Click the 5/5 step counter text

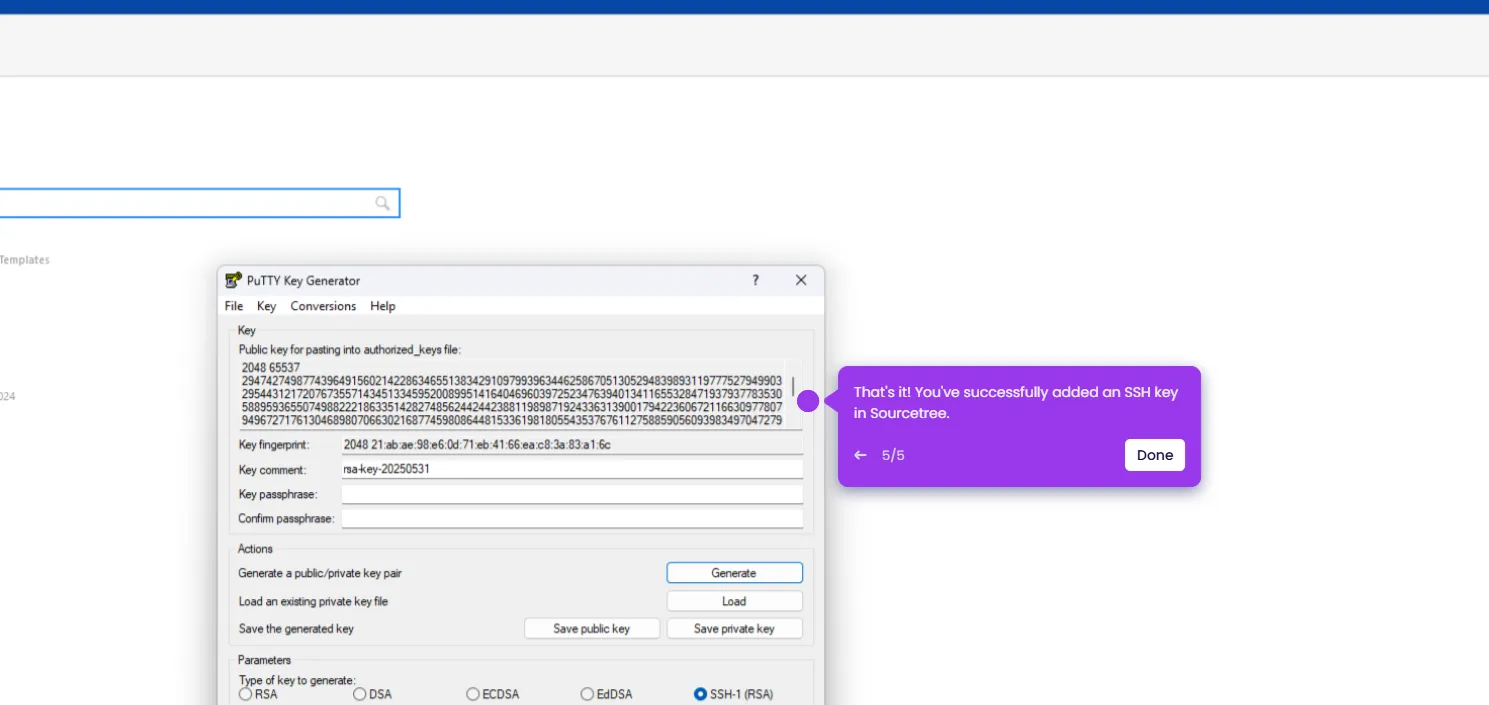[893, 455]
